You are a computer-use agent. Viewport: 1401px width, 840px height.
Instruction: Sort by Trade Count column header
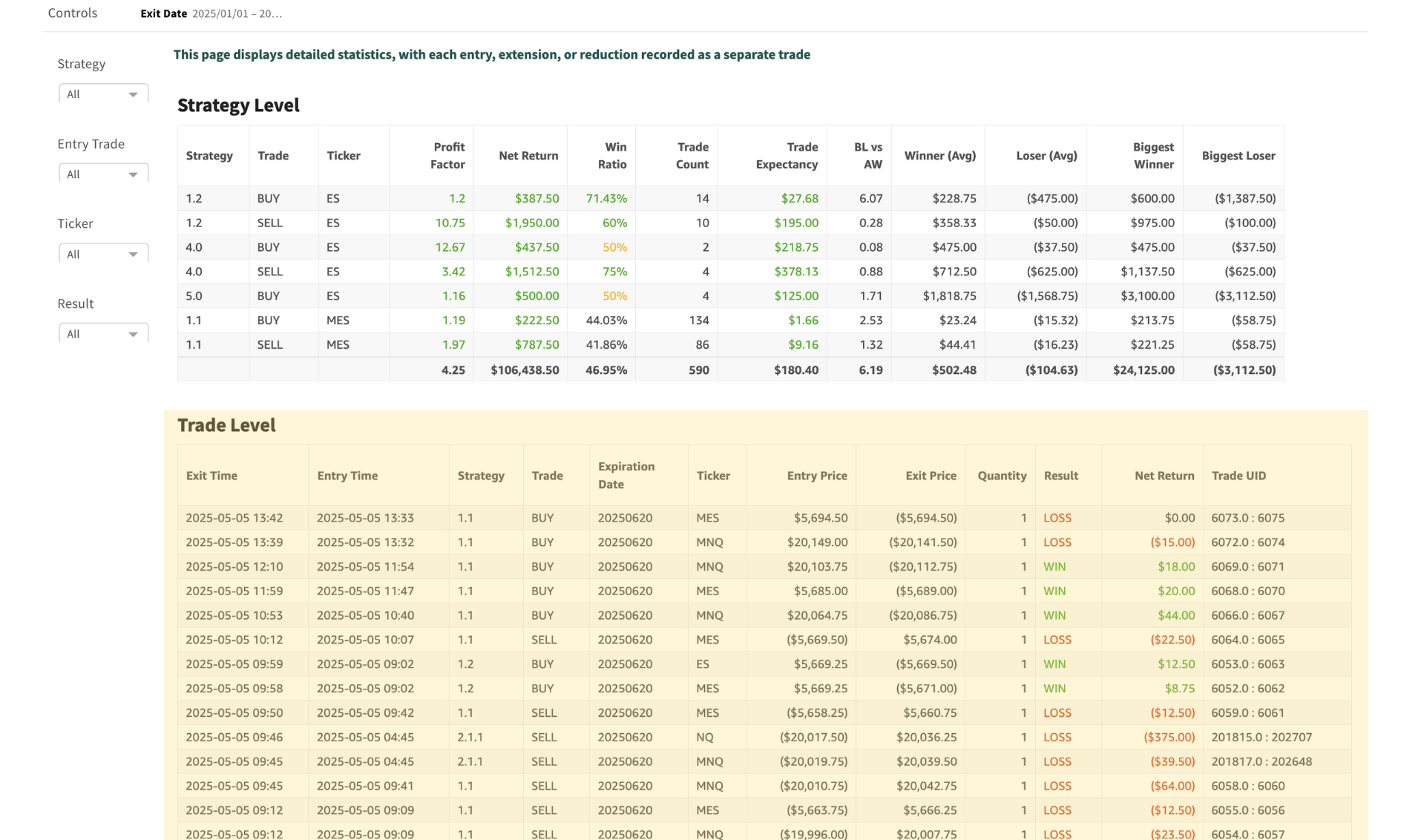tap(692, 156)
